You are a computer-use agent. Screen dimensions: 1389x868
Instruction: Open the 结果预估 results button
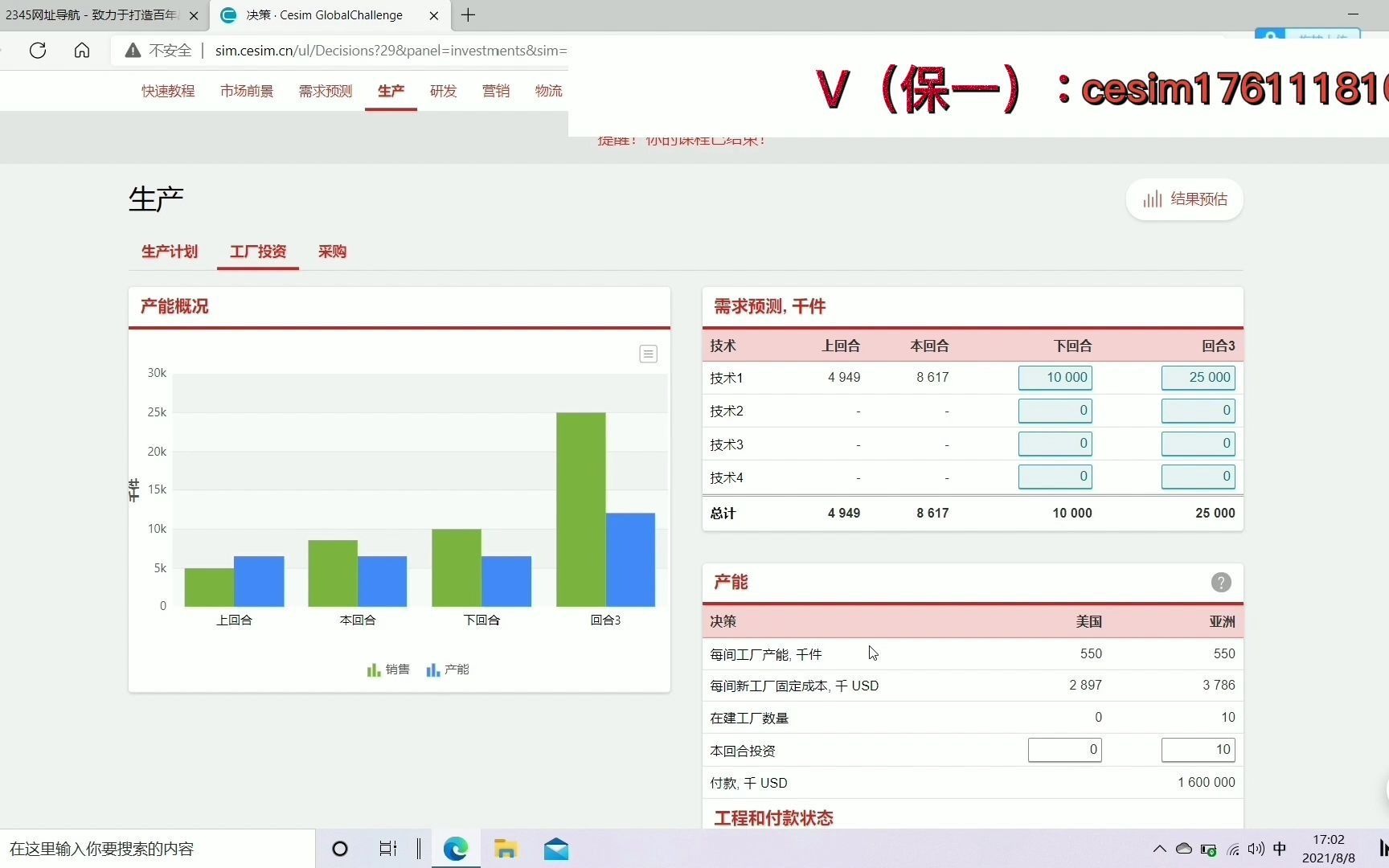click(x=1184, y=199)
